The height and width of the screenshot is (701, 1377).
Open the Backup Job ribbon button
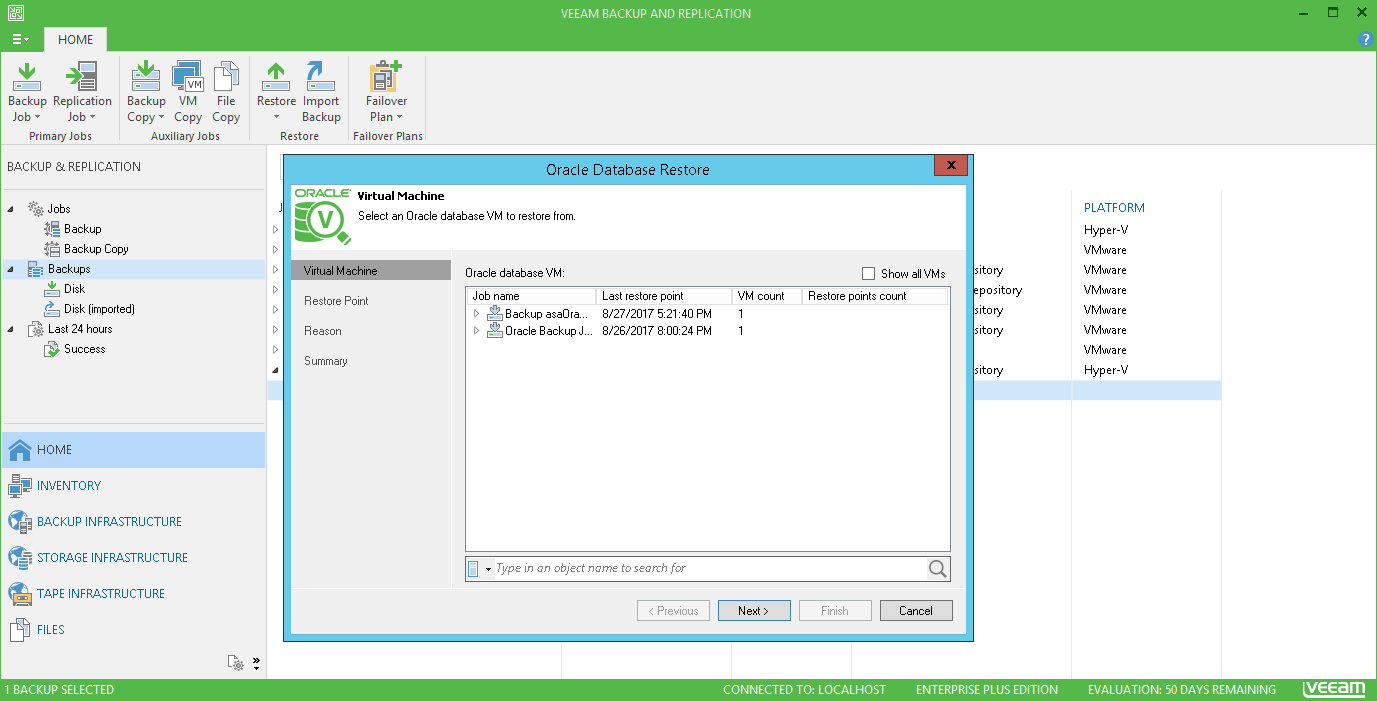coord(27,91)
